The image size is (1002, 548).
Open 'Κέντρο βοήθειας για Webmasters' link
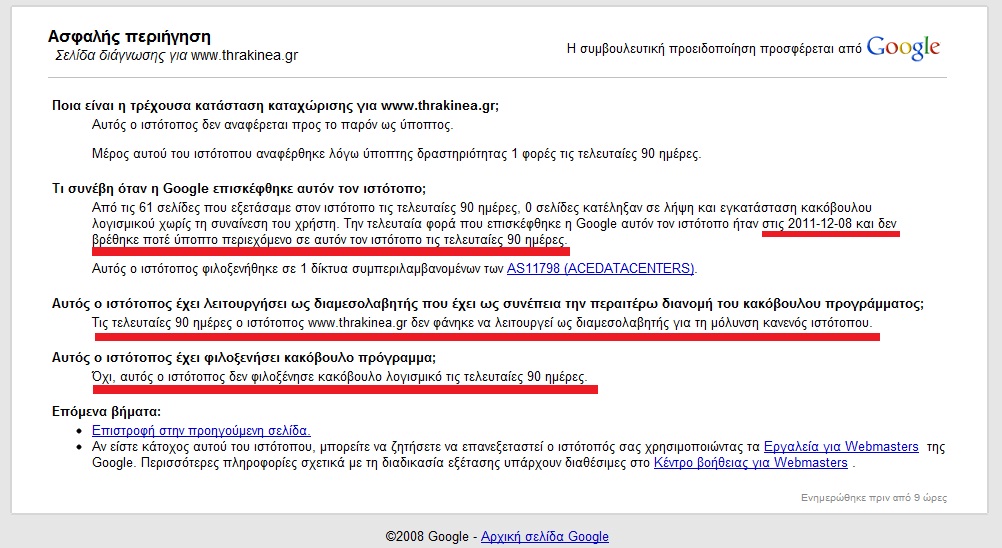click(x=751, y=462)
